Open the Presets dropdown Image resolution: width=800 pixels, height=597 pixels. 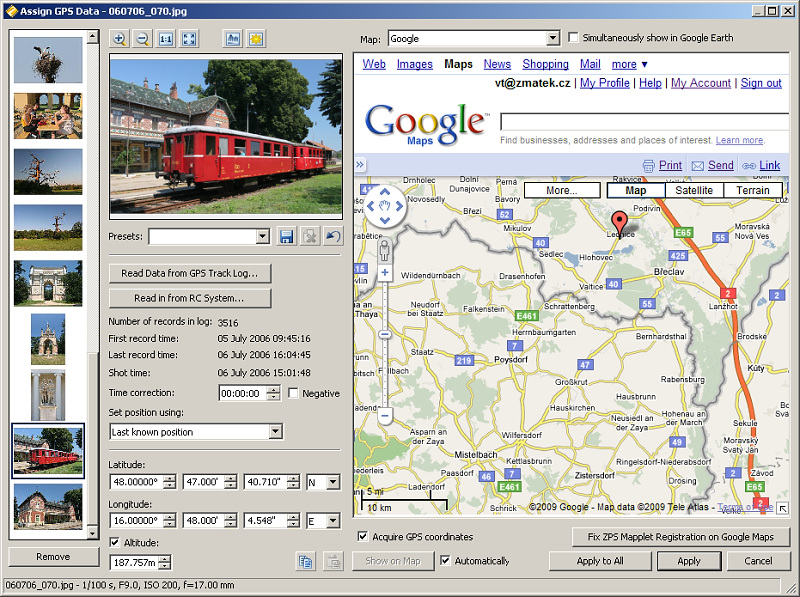(x=262, y=236)
